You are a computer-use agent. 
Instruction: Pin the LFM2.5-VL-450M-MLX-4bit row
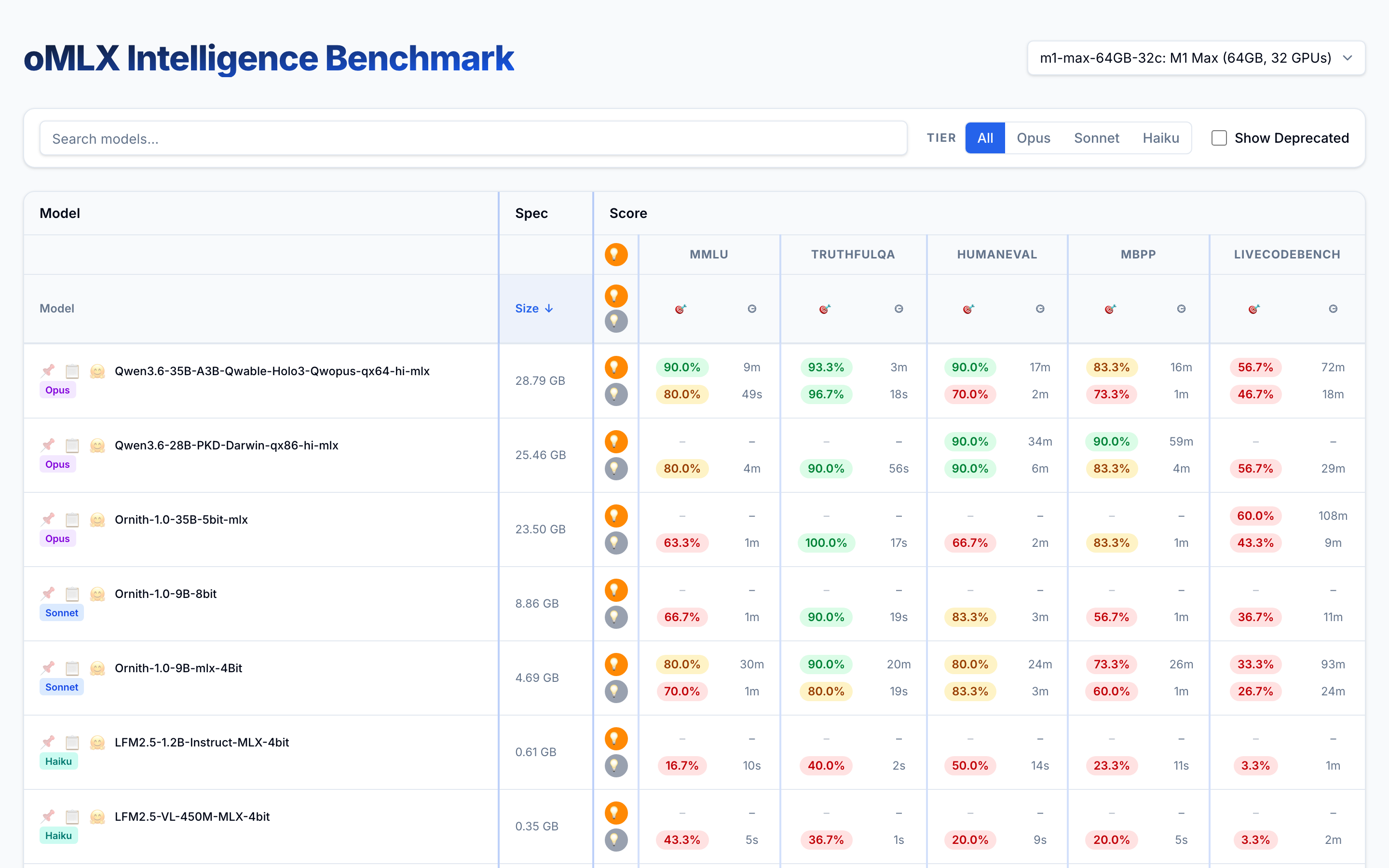[48, 816]
